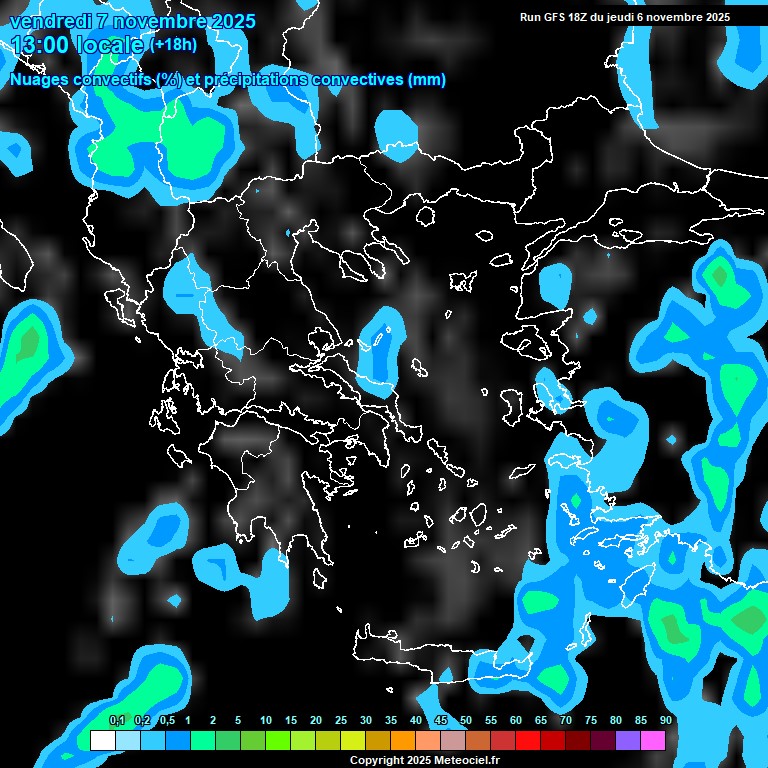Select the 'Run GFS 18Z du jeudi 6 novembre 2025' label

click(x=625, y=17)
